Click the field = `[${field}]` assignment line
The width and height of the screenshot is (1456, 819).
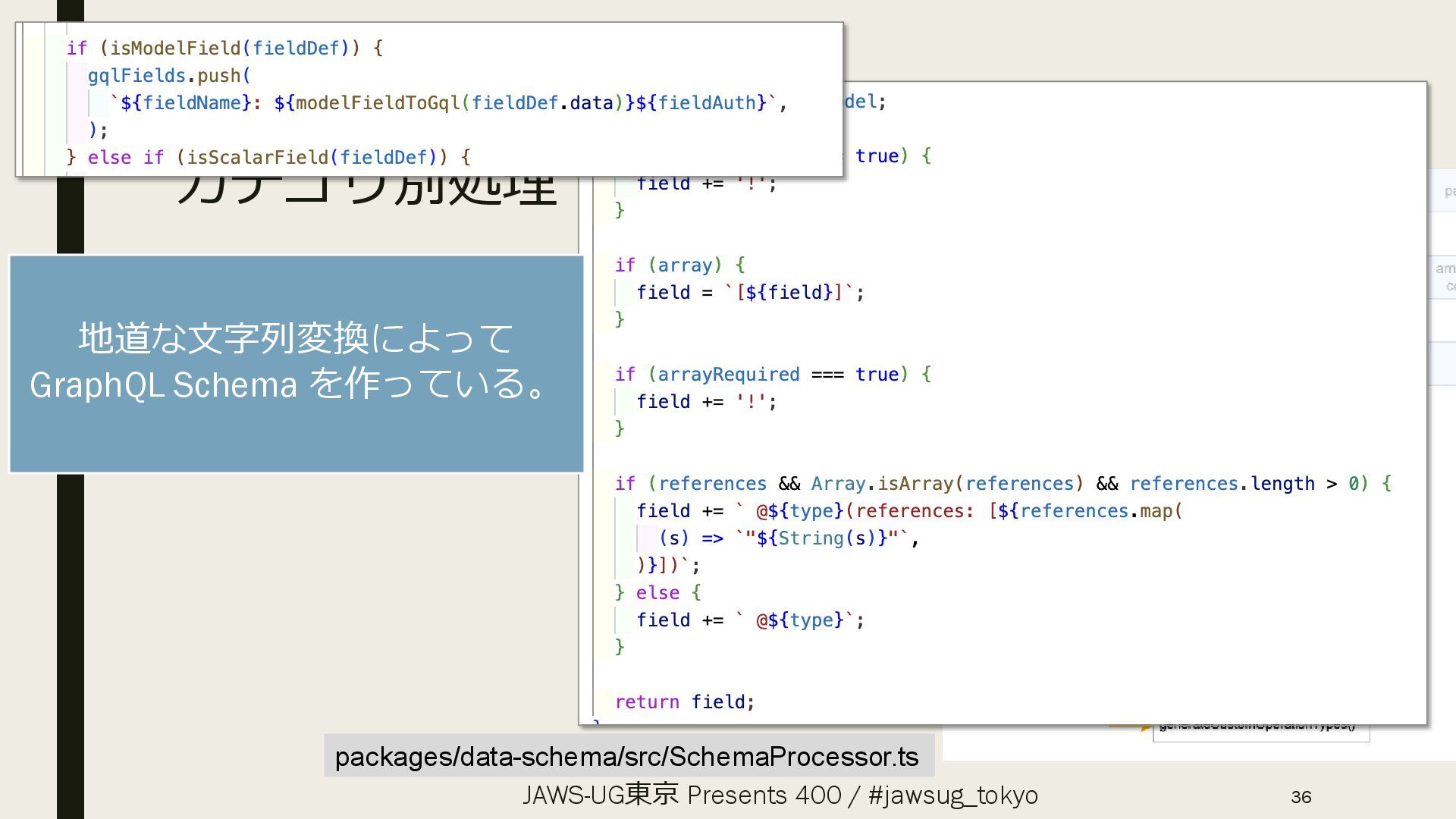coord(749,292)
